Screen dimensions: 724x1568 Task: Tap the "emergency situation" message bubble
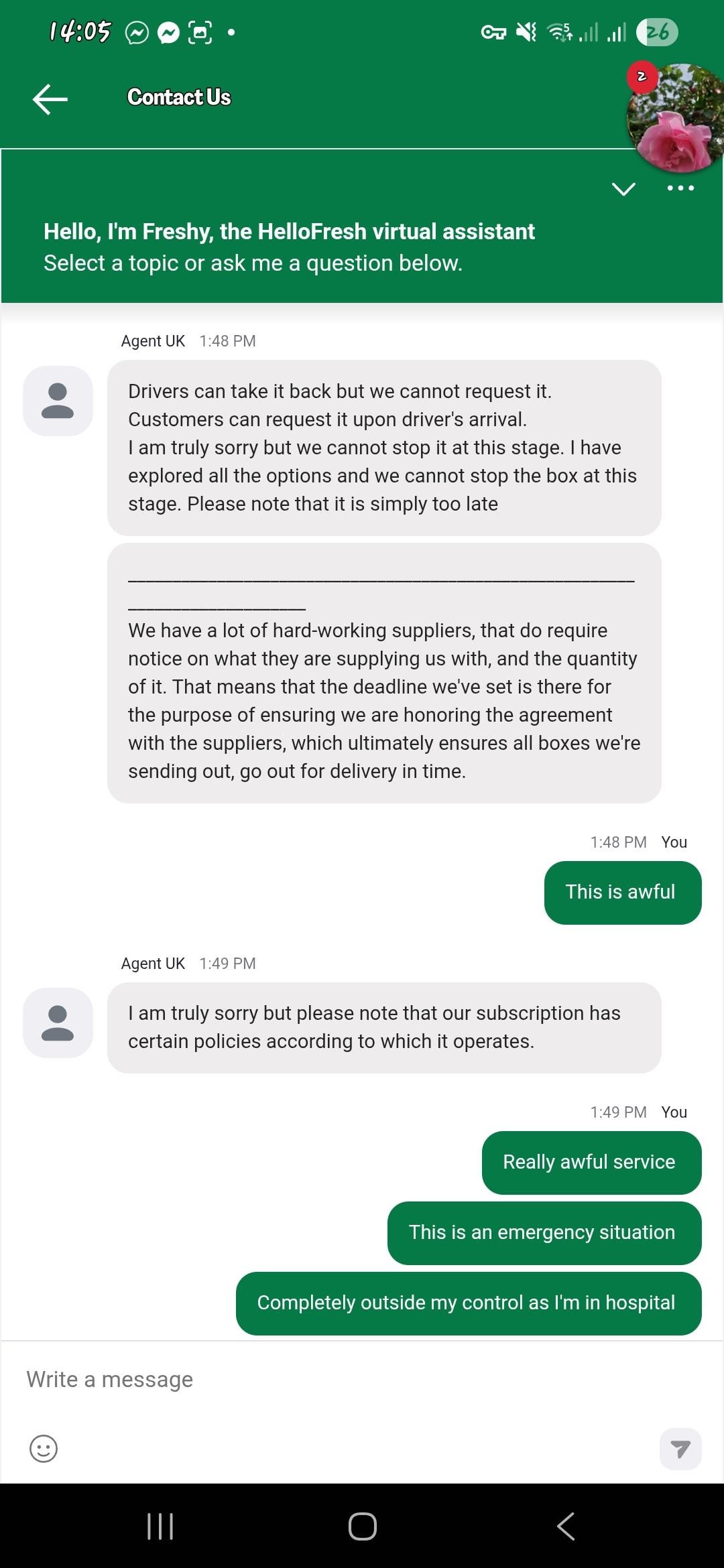tap(544, 1233)
